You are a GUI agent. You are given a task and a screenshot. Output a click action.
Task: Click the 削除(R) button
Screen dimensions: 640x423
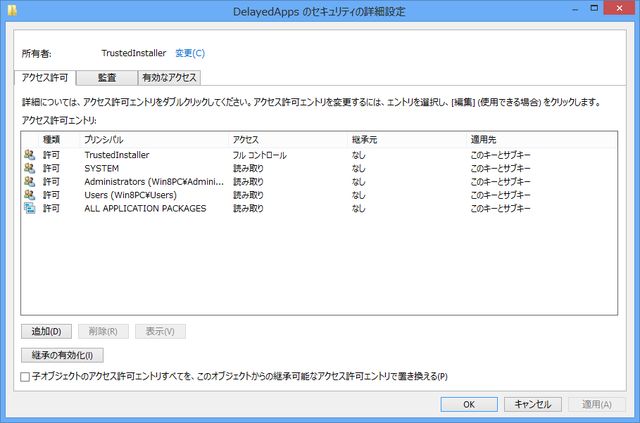click(103, 331)
